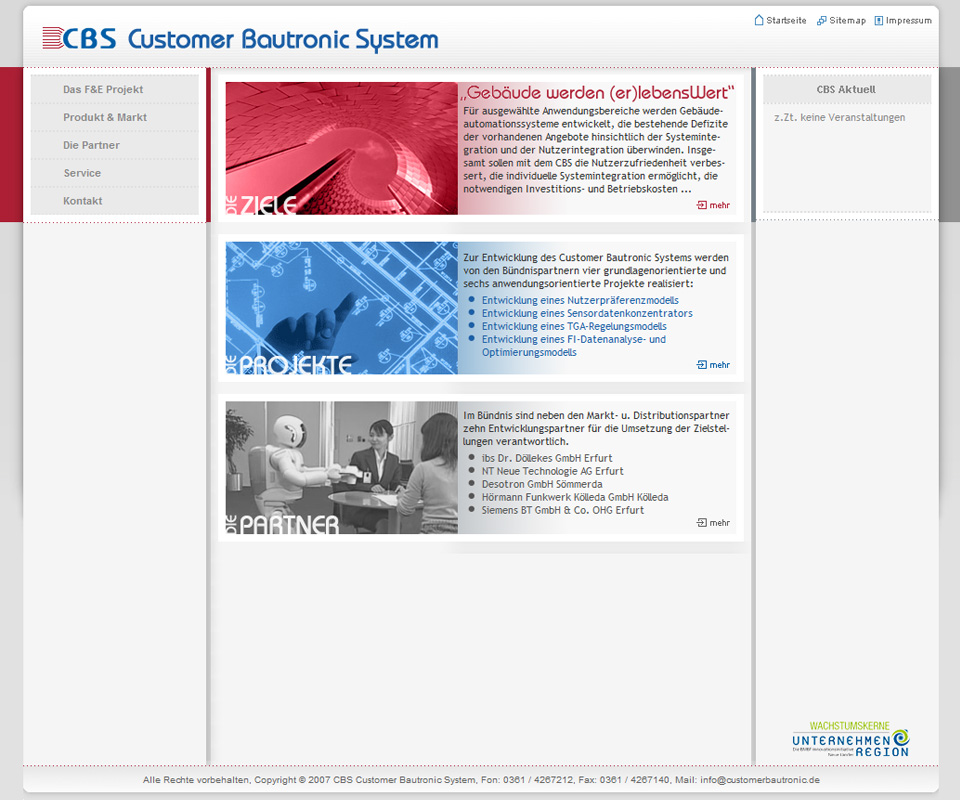Open the Service menu item
The height and width of the screenshot is (800, 960).
(x=114, y=173)
